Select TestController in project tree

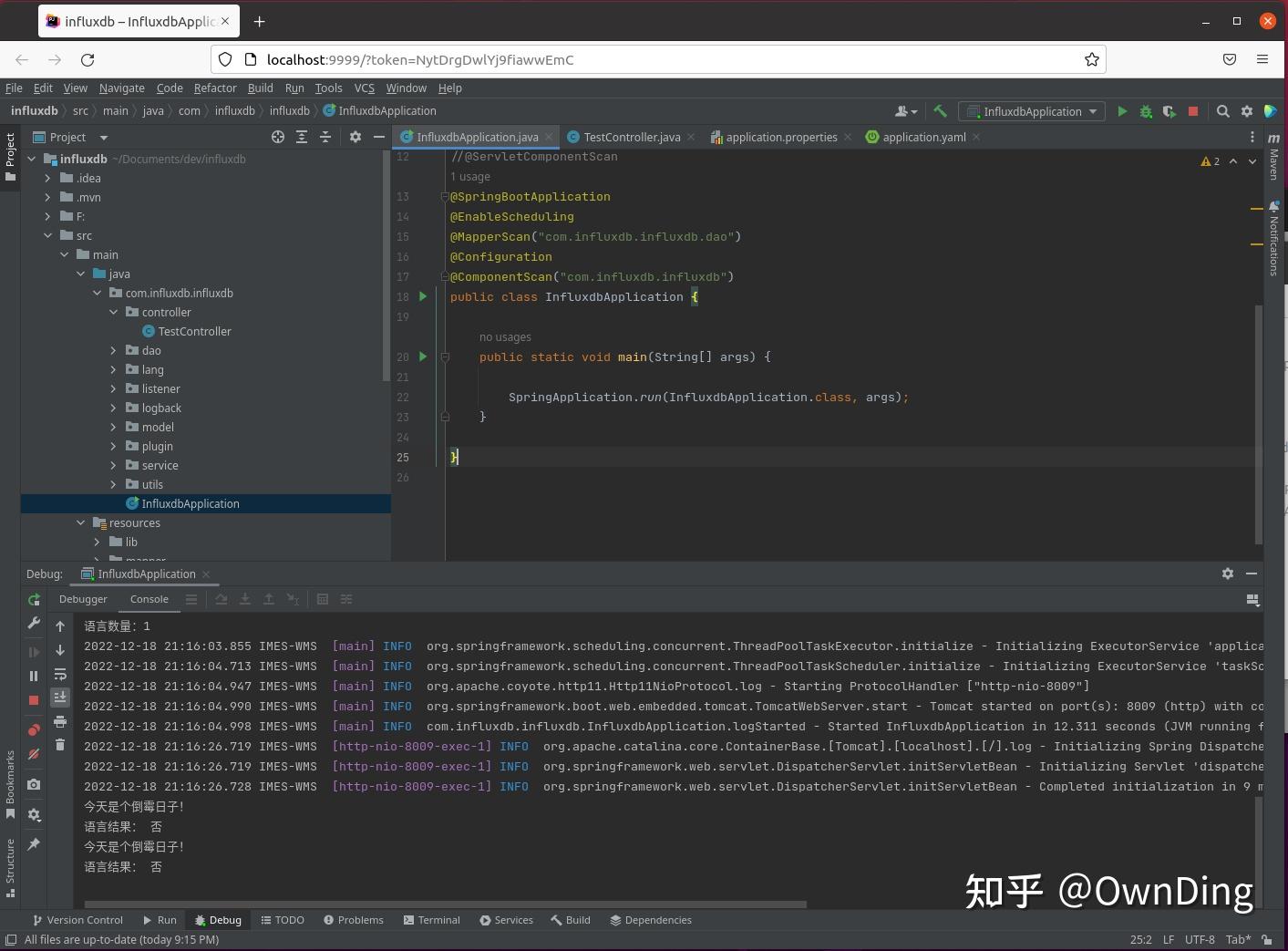coord(194,331)
